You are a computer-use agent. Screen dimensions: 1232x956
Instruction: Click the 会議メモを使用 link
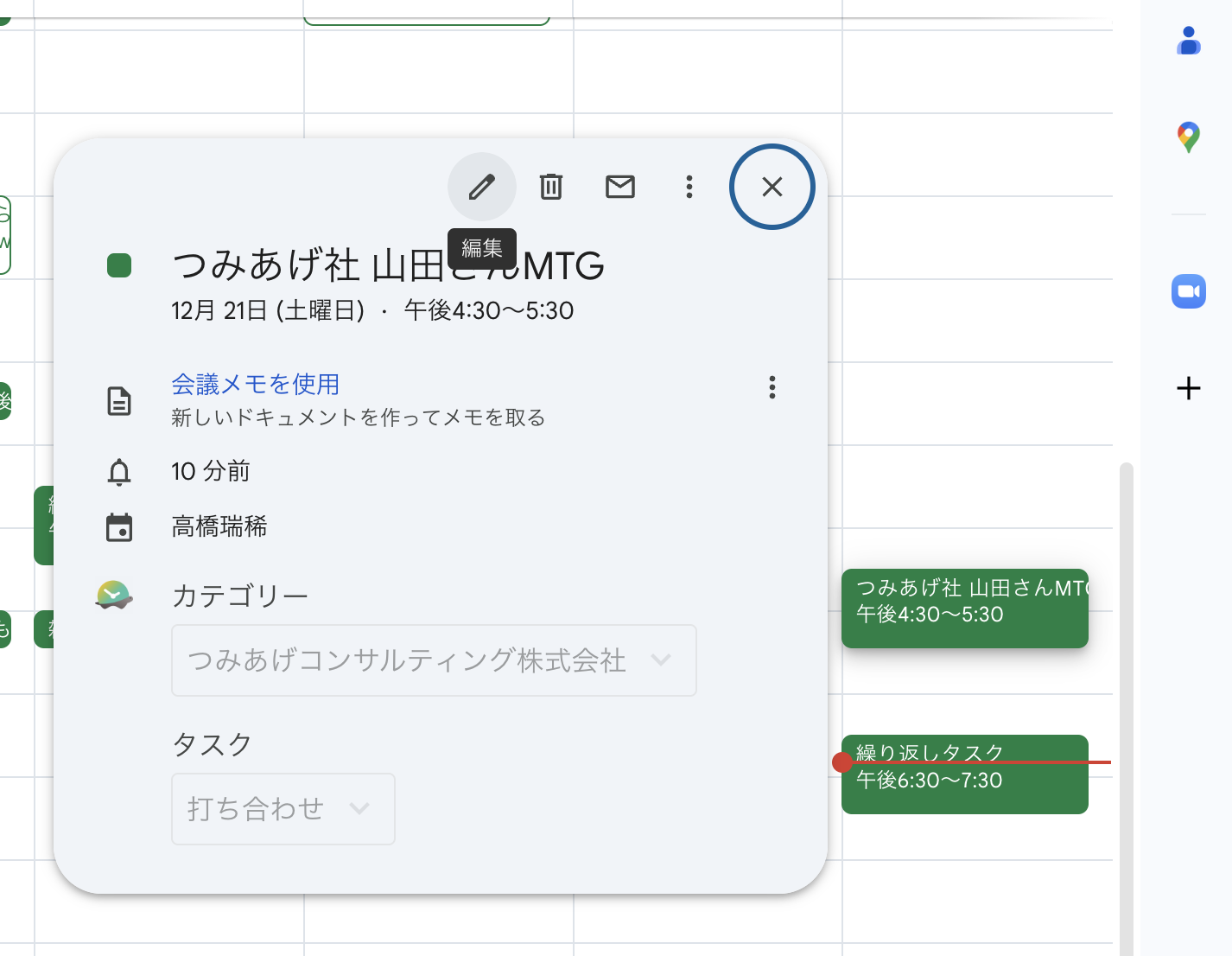pos(255,384)
